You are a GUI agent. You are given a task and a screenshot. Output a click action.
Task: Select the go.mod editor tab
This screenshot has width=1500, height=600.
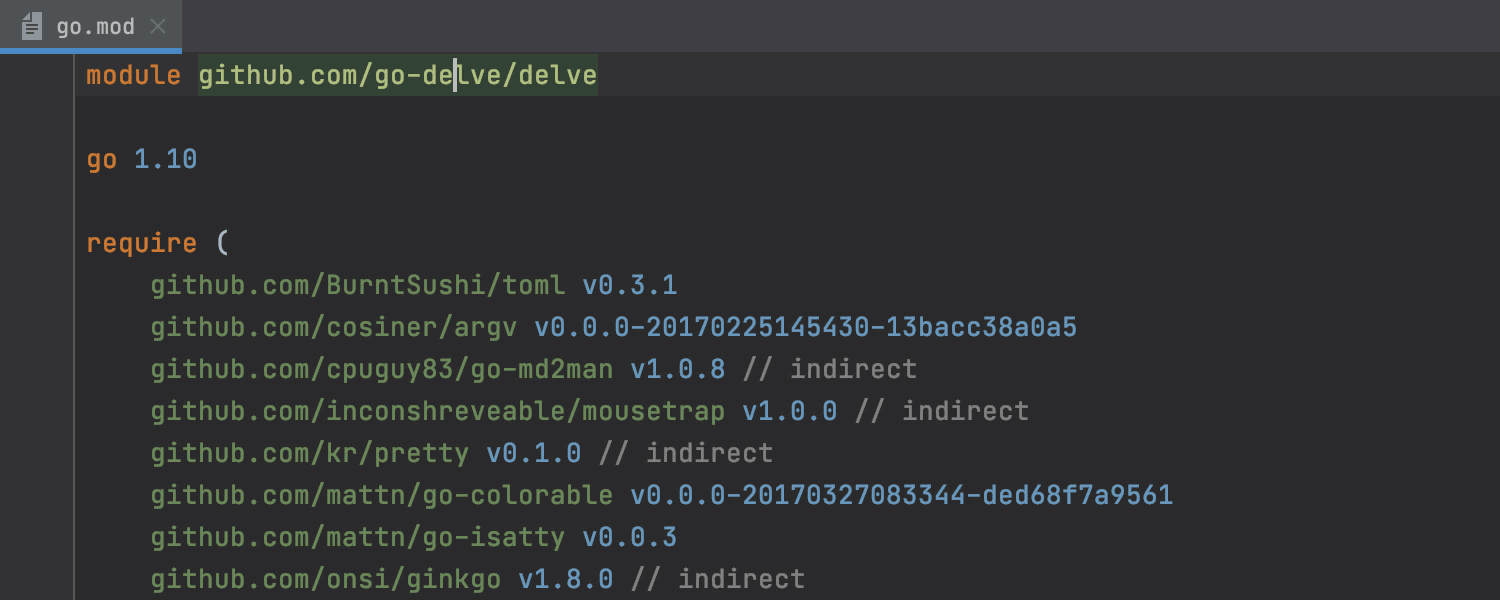click(91, 26)
